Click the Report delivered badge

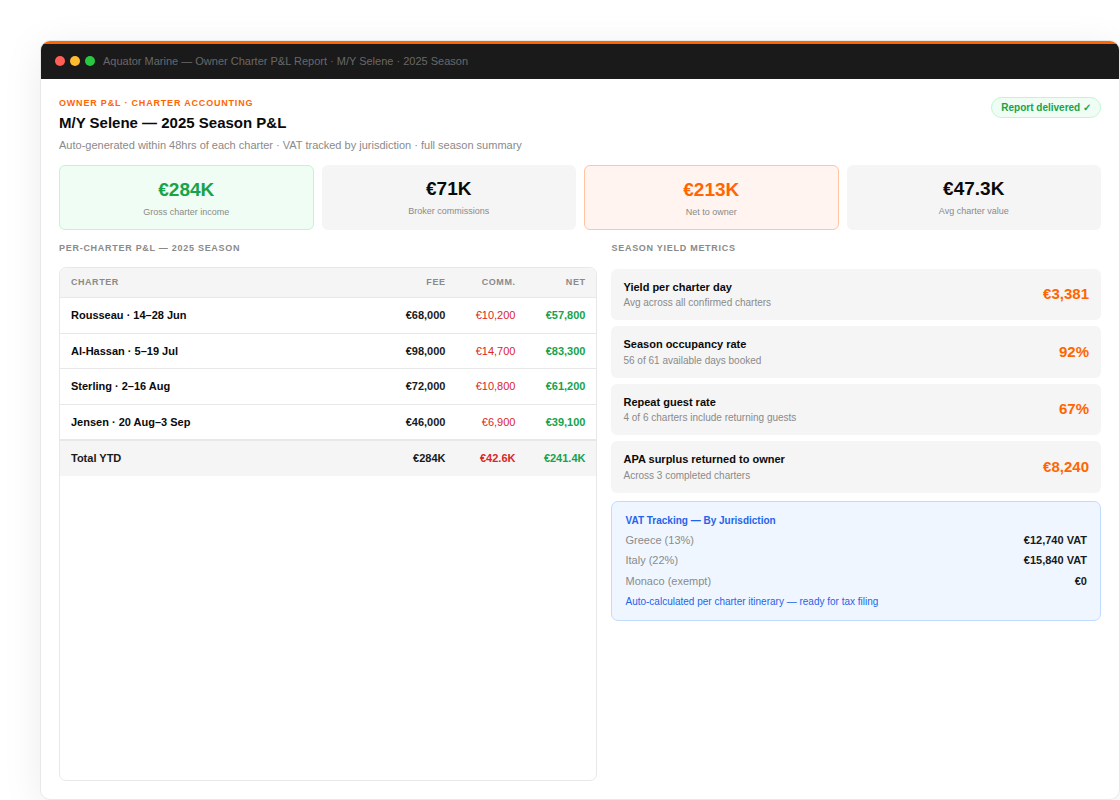1045,107
